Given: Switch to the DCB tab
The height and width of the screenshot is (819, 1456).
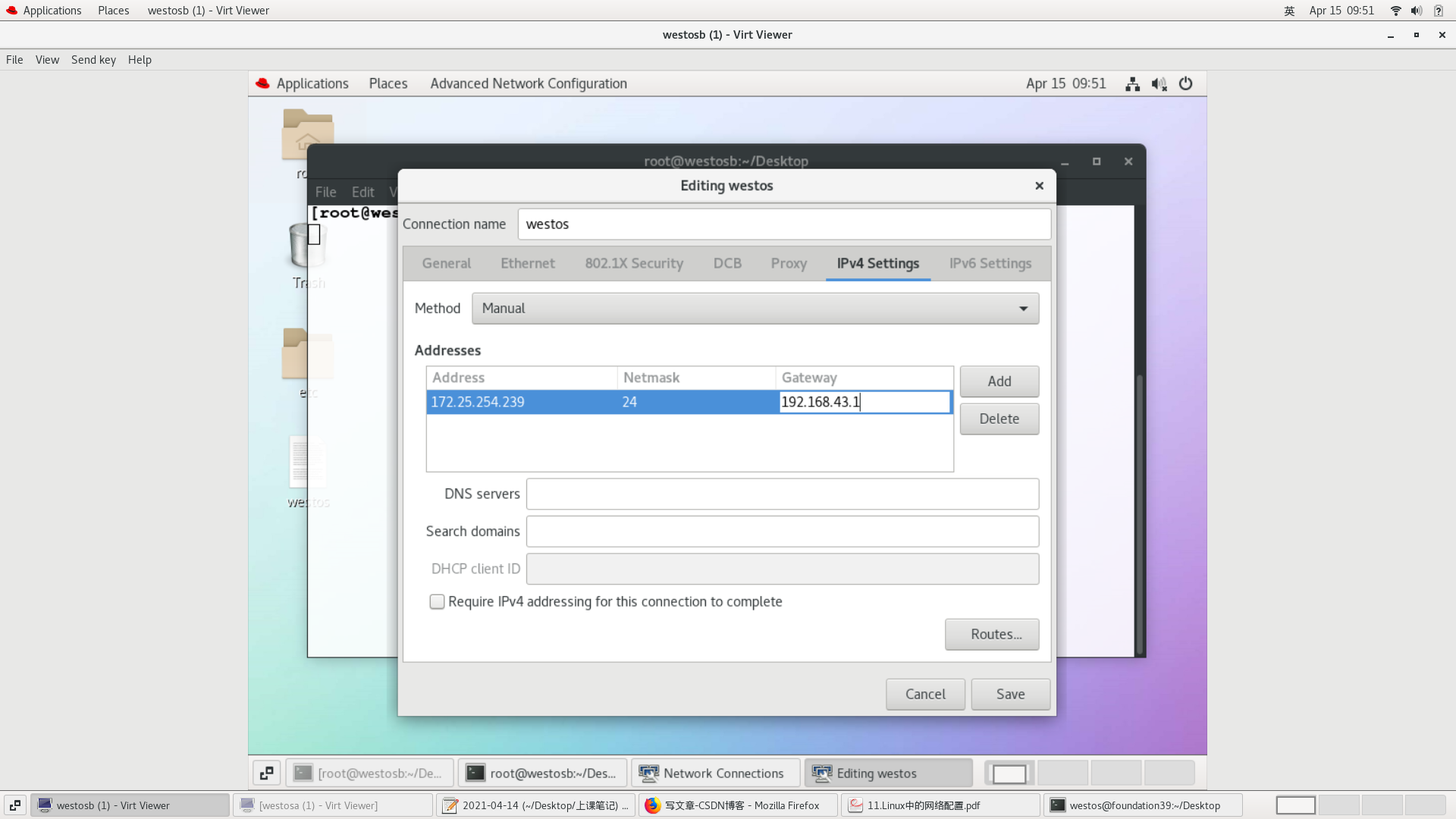Looking at the screenshot, I should (727, 263).
